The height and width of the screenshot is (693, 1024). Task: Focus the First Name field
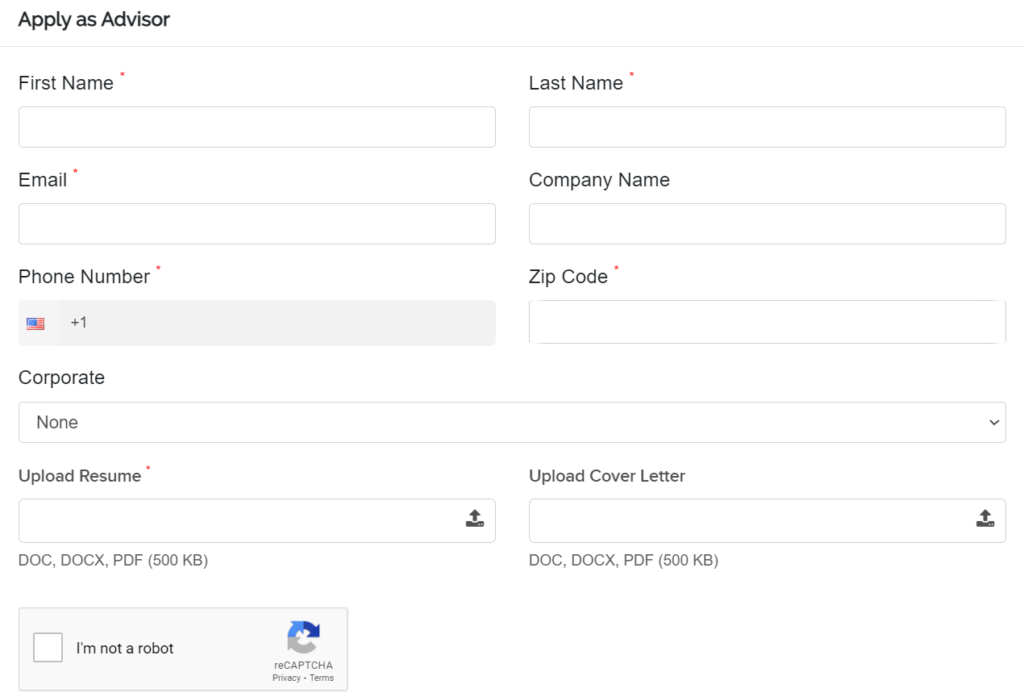(257, 127)
